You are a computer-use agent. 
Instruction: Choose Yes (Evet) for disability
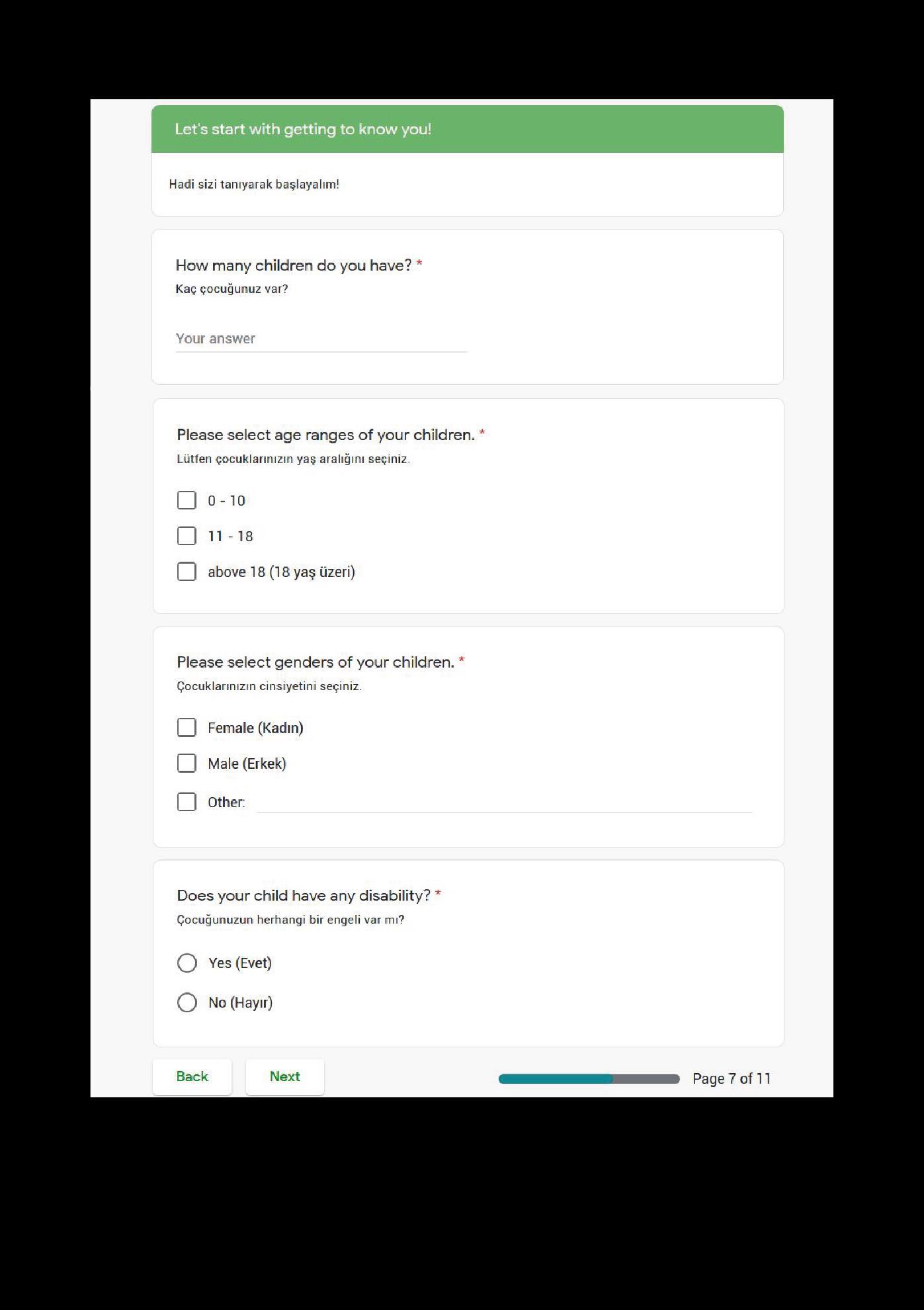(x=187, y=963)
